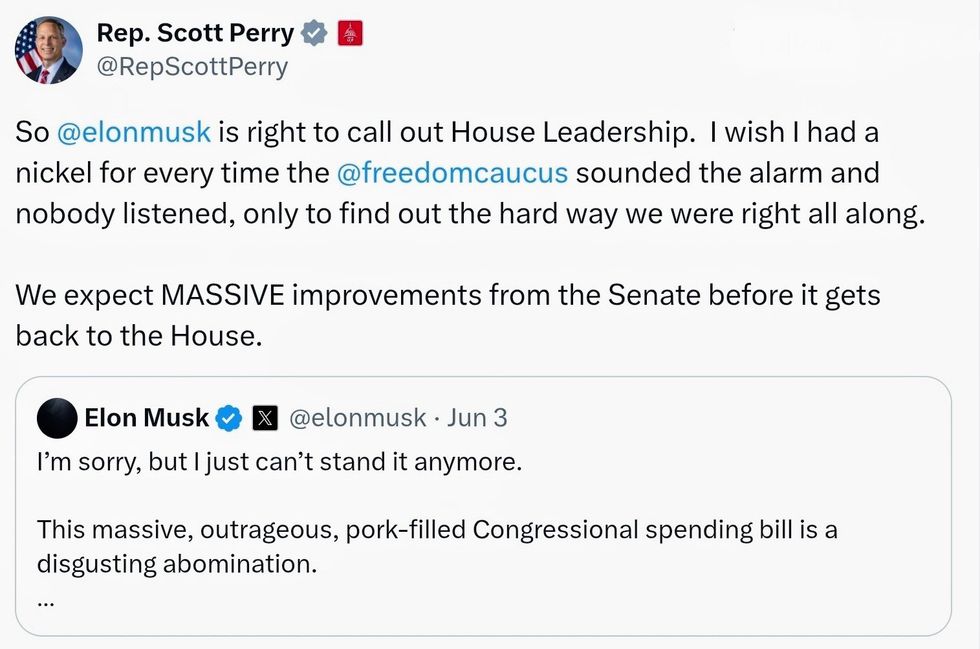Screen dimensions: 980x649
Task: Expand the quoted tweet via the ellipsis
Action: point(46,600)
